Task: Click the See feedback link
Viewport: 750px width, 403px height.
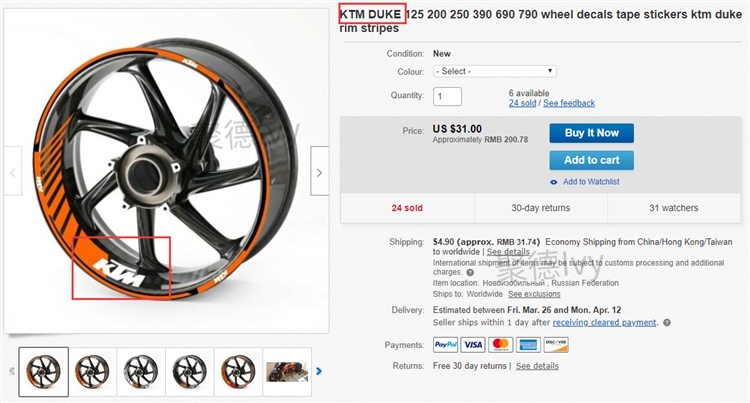Action: [569, 103]
